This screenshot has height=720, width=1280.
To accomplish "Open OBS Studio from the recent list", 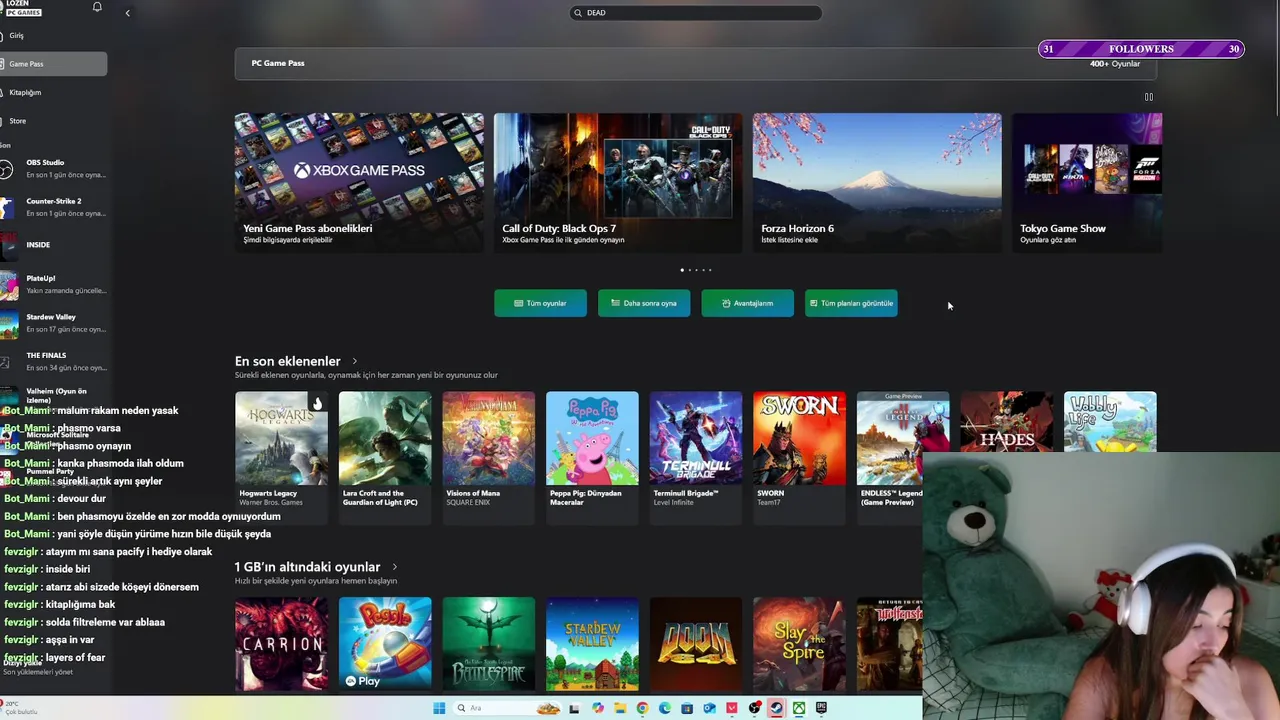I will [54, 168].
